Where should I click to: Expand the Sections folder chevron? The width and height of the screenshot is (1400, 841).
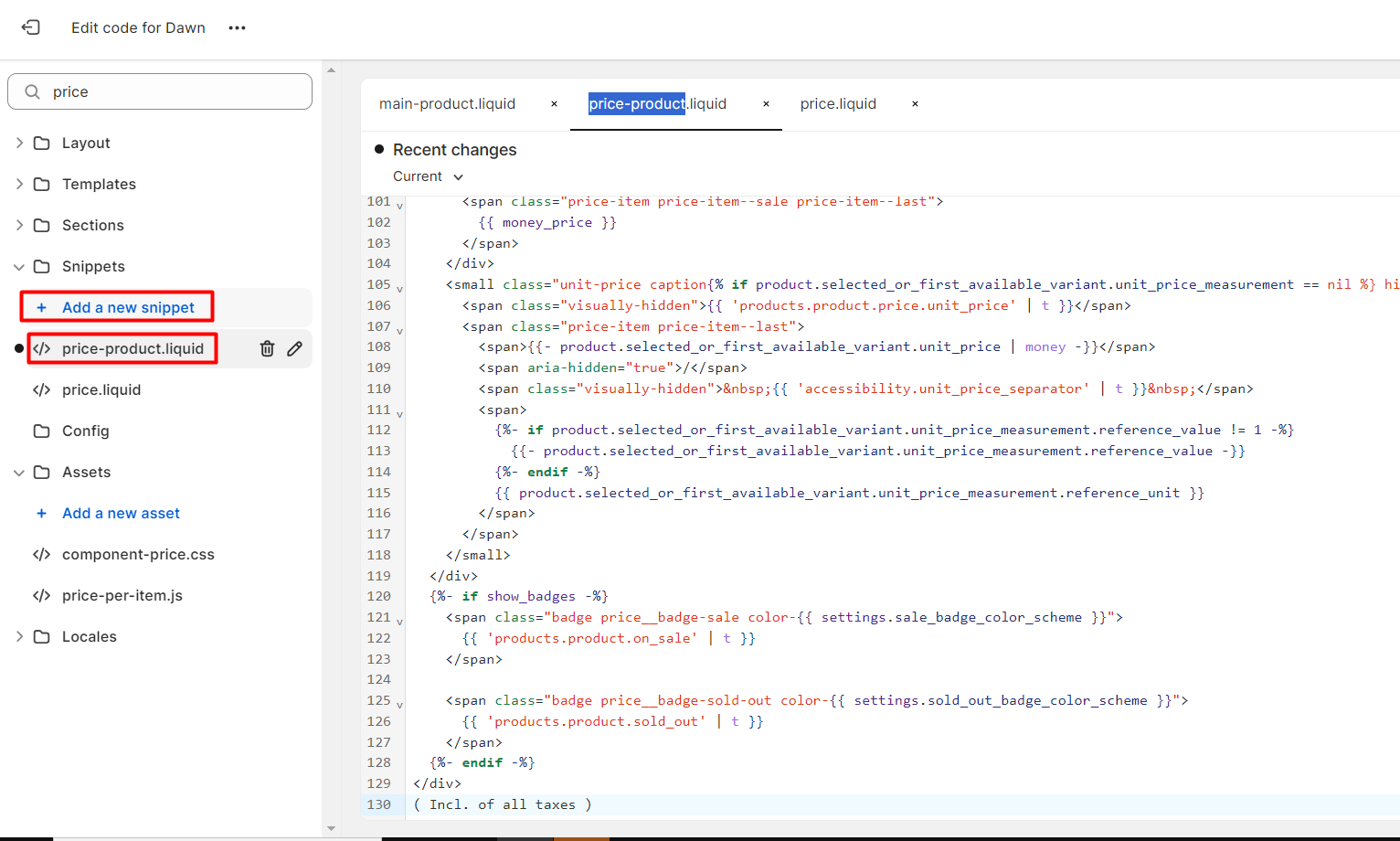(x=19, y=225)
